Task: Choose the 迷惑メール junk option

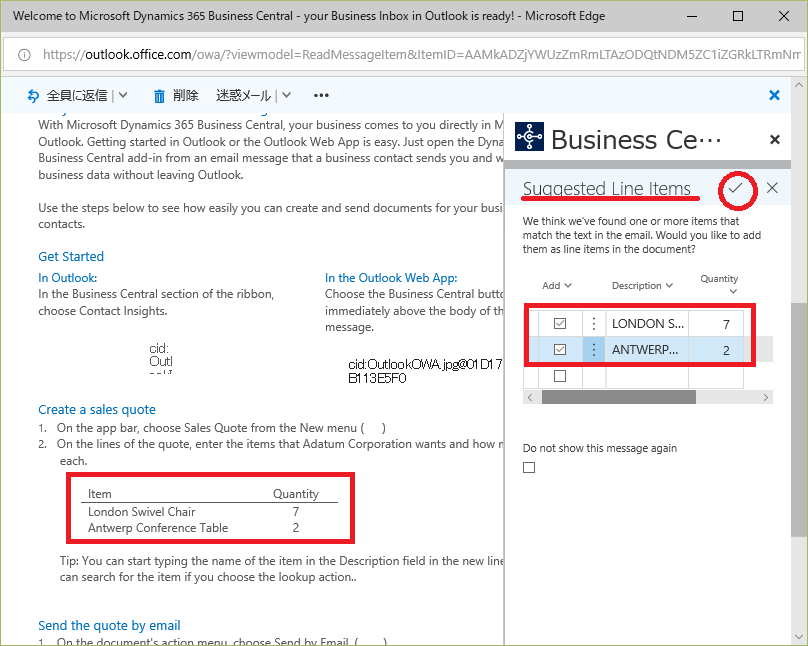Action: [x=243, y=95]
